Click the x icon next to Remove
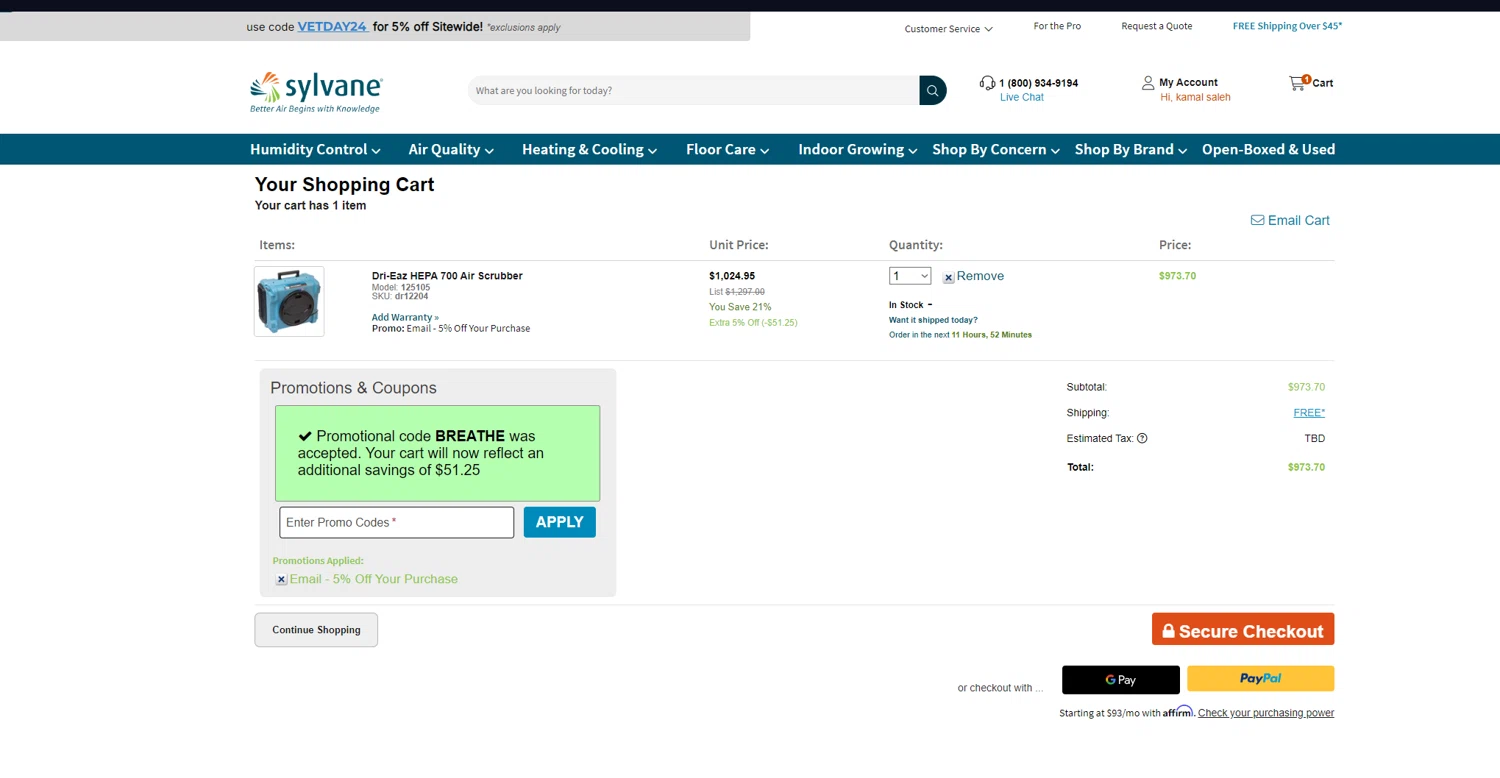 pyautogui.click(x=948, y=277)
